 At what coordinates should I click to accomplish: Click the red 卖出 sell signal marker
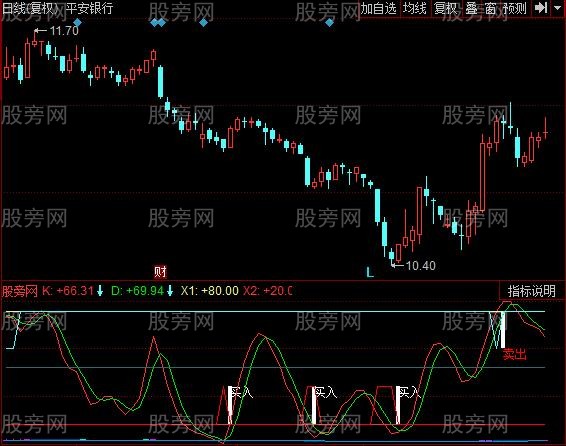(x=515, y=354)
